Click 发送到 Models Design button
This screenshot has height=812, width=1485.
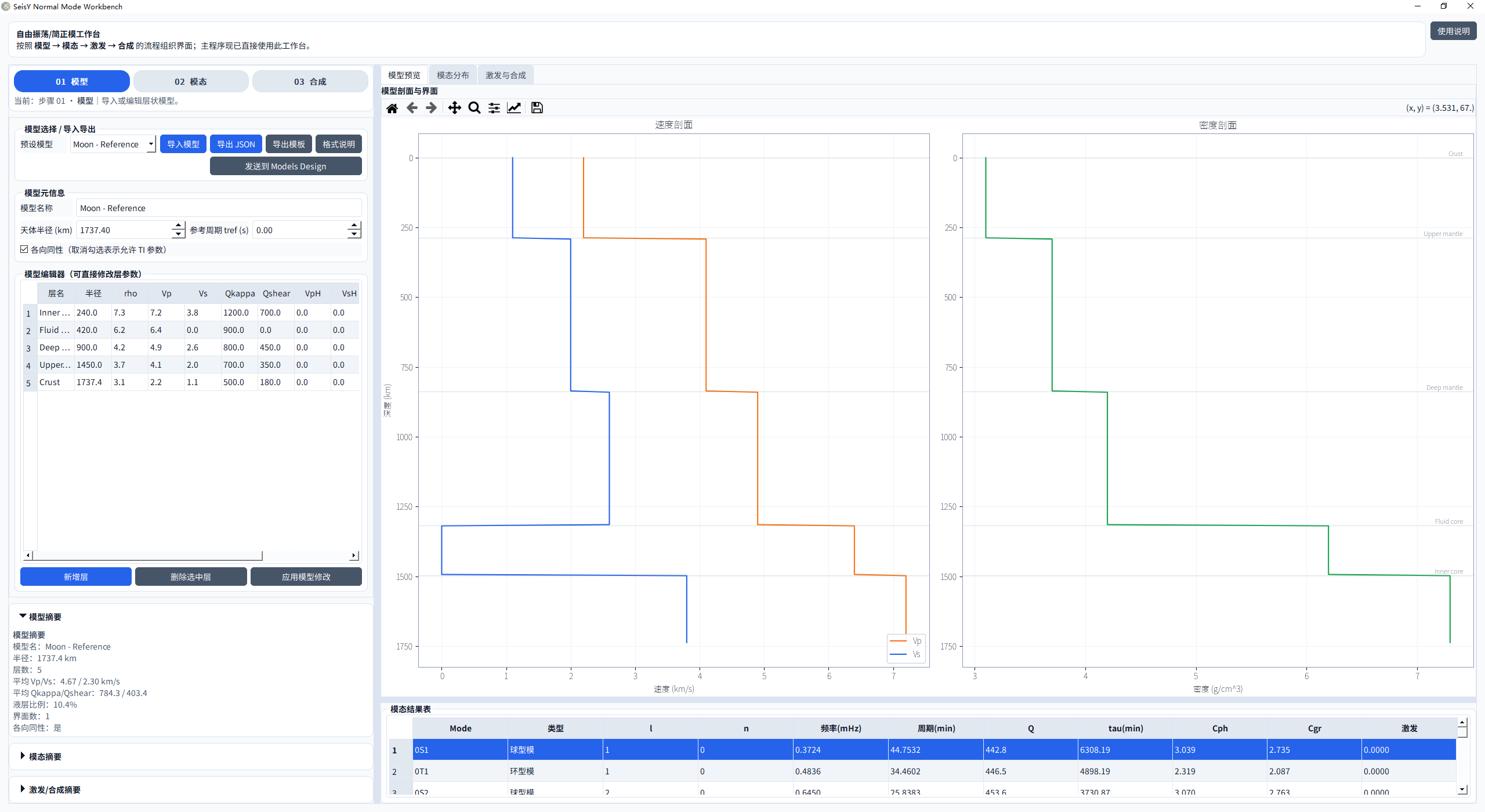tap(285, 166)
